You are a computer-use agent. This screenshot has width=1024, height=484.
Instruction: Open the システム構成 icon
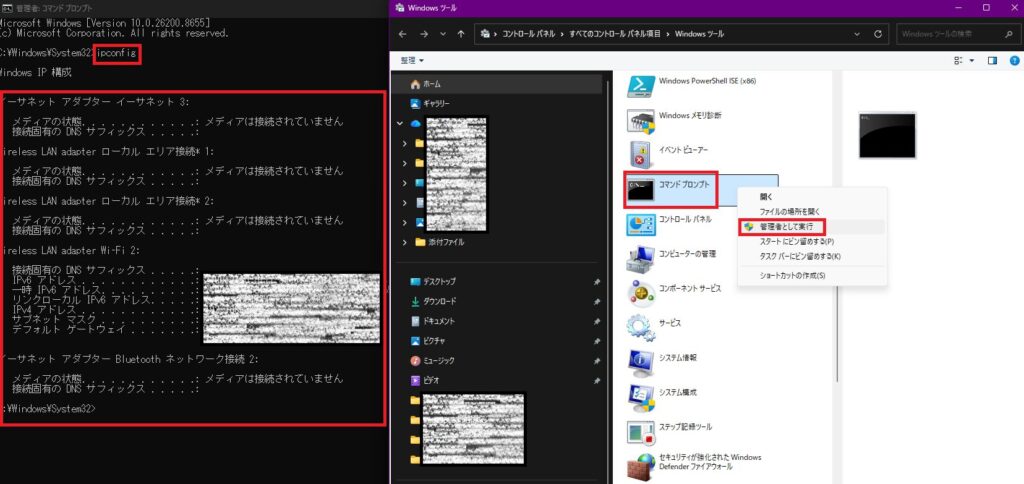[641, 397]
